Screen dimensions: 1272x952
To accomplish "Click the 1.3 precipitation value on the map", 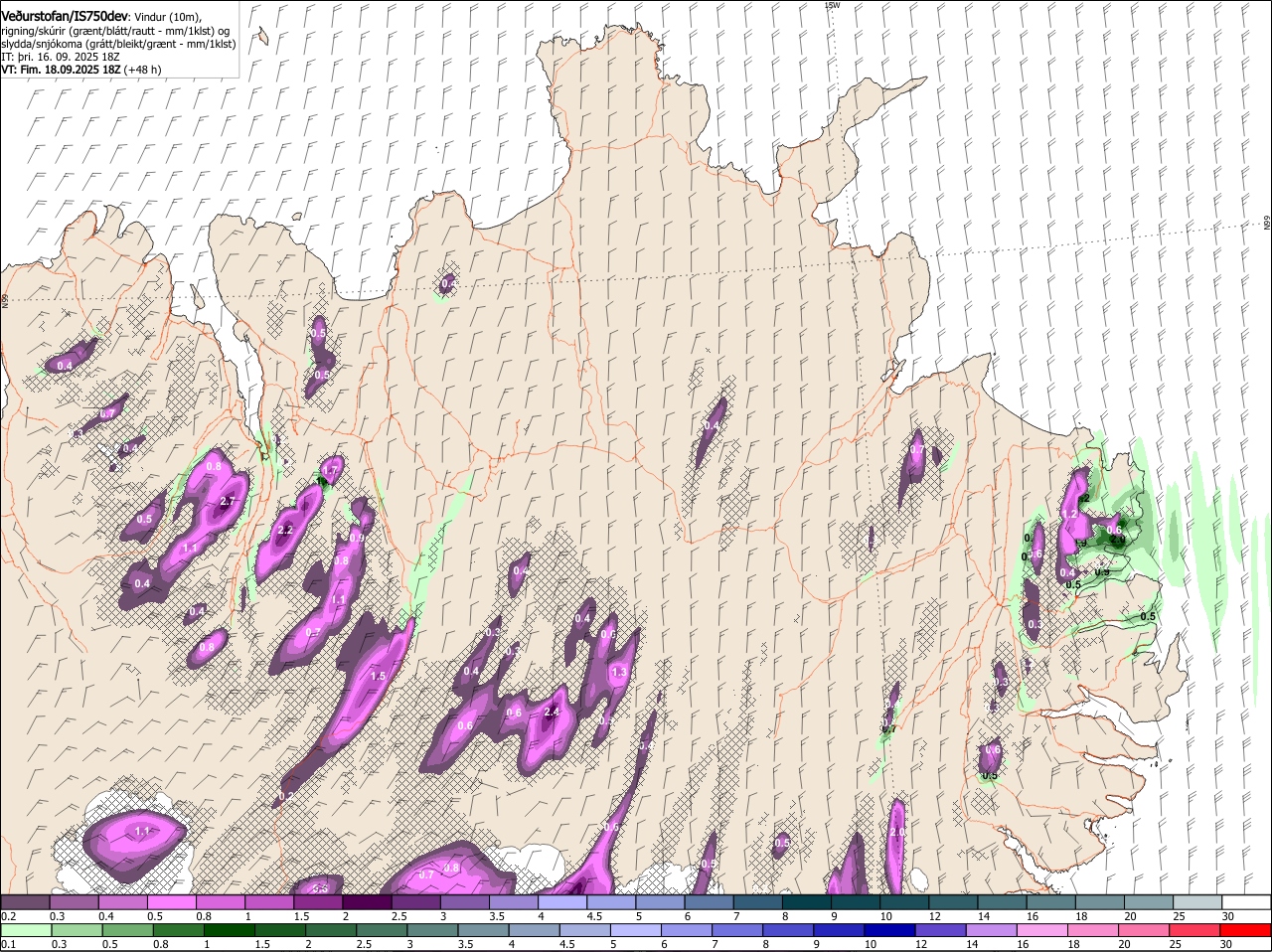I will tap(619, 673).
